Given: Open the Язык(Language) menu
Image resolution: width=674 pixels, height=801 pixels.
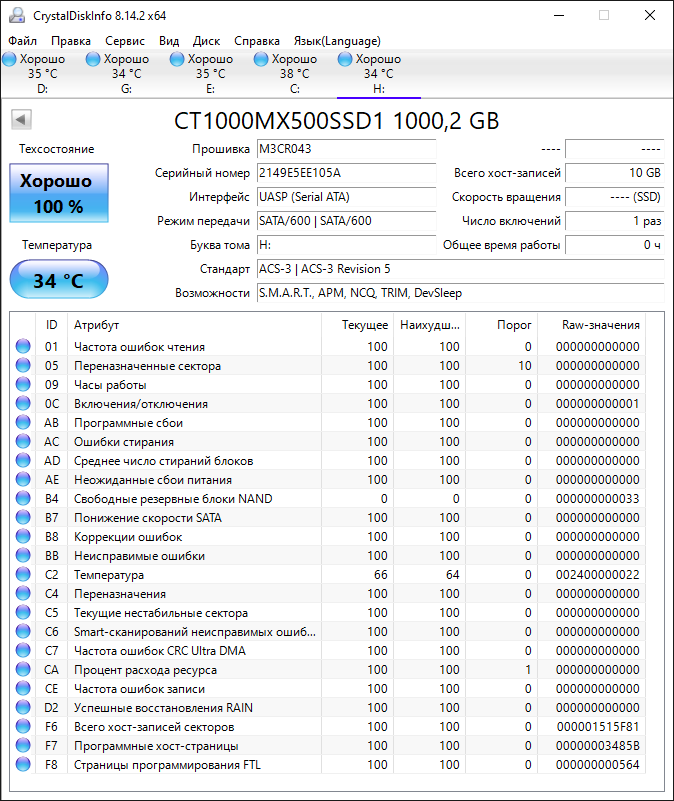Looking at the screenshot, I should point(337,41).
